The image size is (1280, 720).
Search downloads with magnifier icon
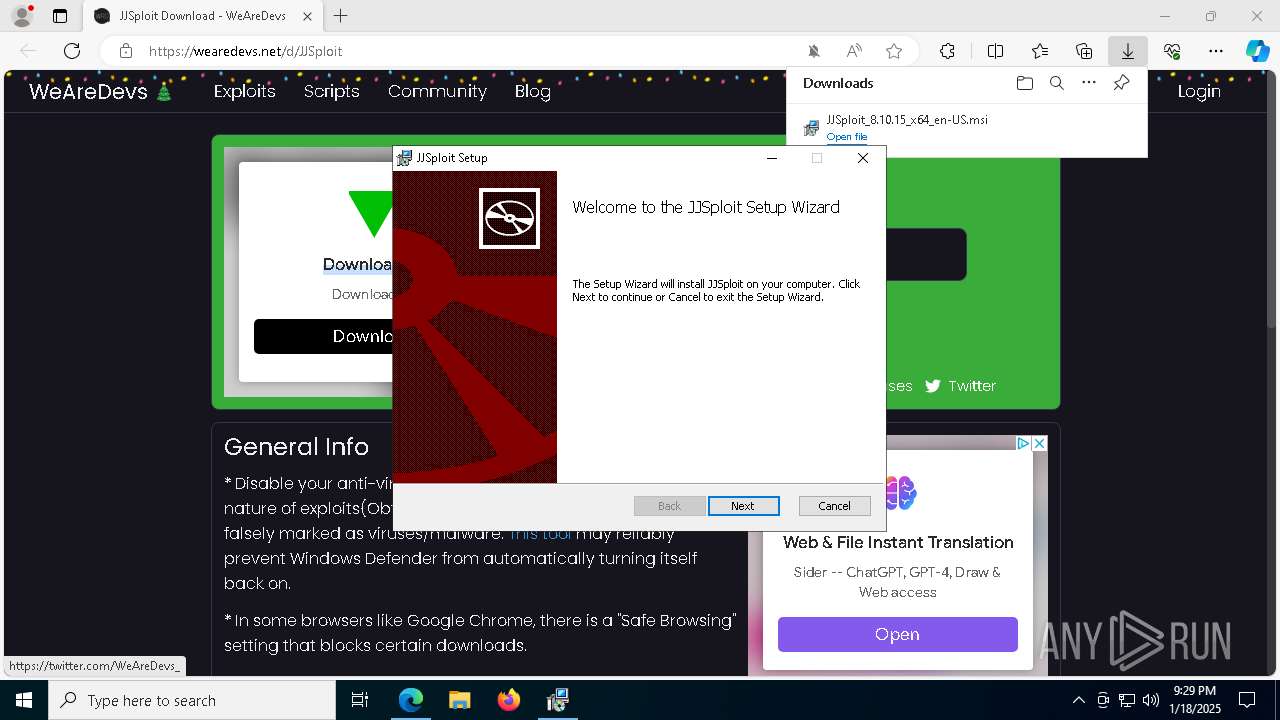(x=1056, y=83)
